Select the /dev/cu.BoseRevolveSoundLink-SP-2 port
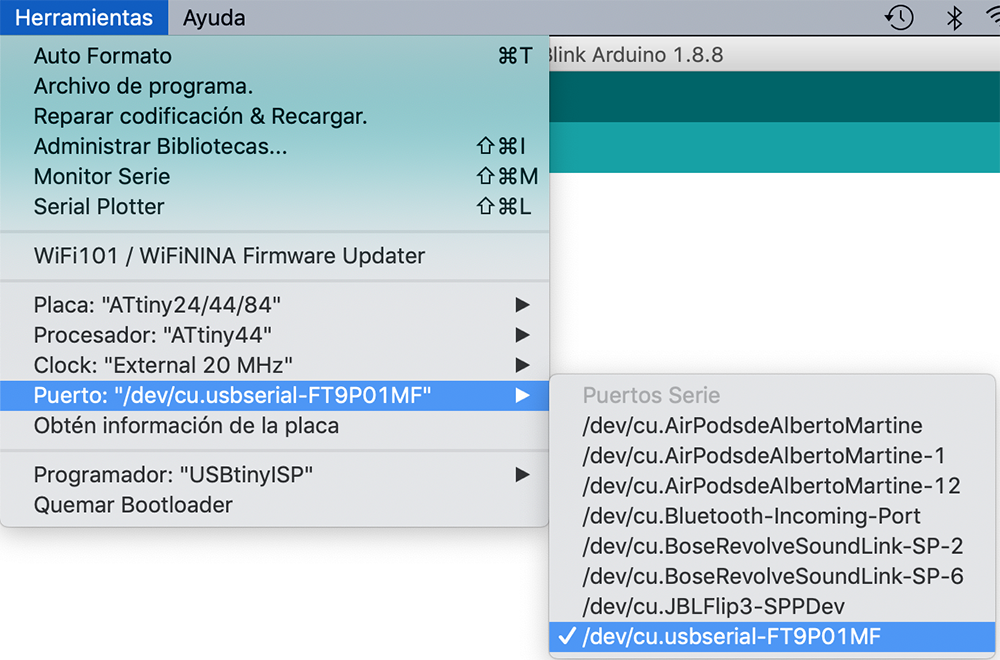 772,546
